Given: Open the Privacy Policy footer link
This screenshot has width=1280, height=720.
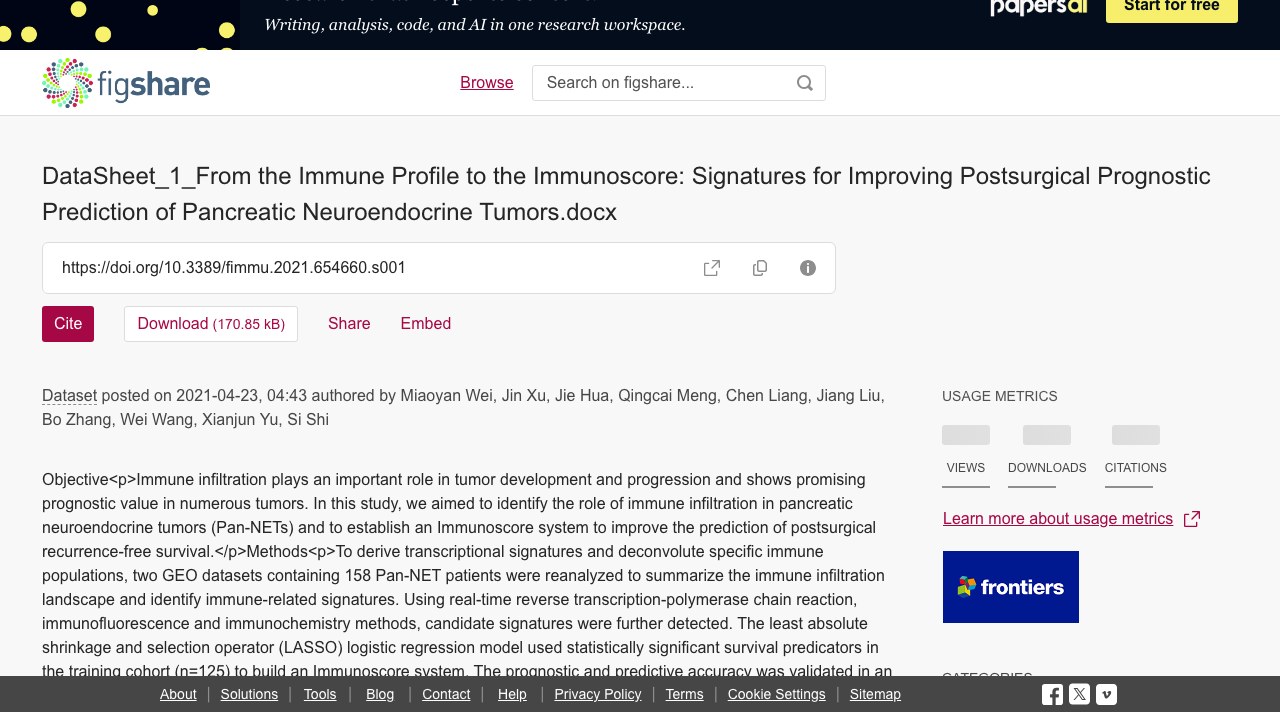Looking at the screenshot, I should click(598, 694).
